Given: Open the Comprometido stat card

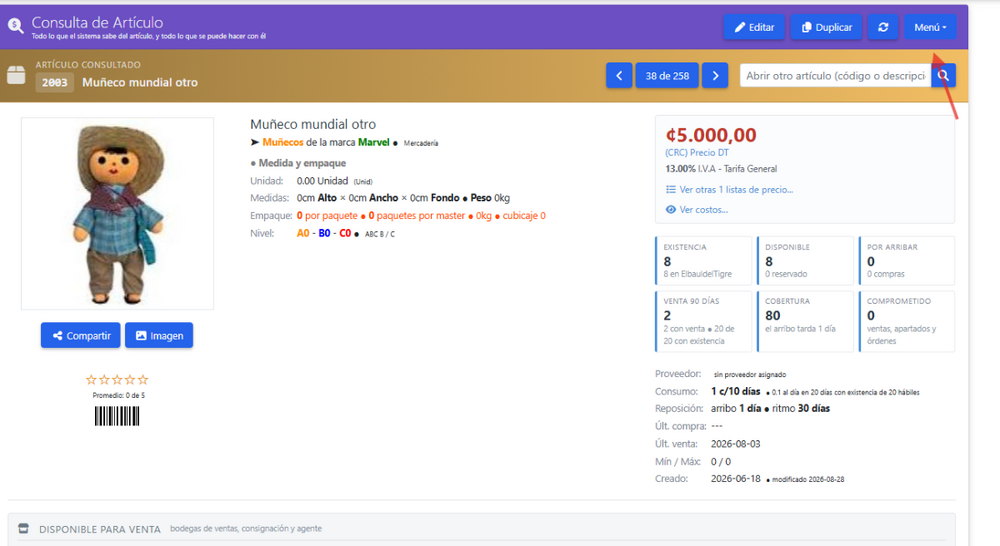Looking at the screenshot, I should (906, 321).
